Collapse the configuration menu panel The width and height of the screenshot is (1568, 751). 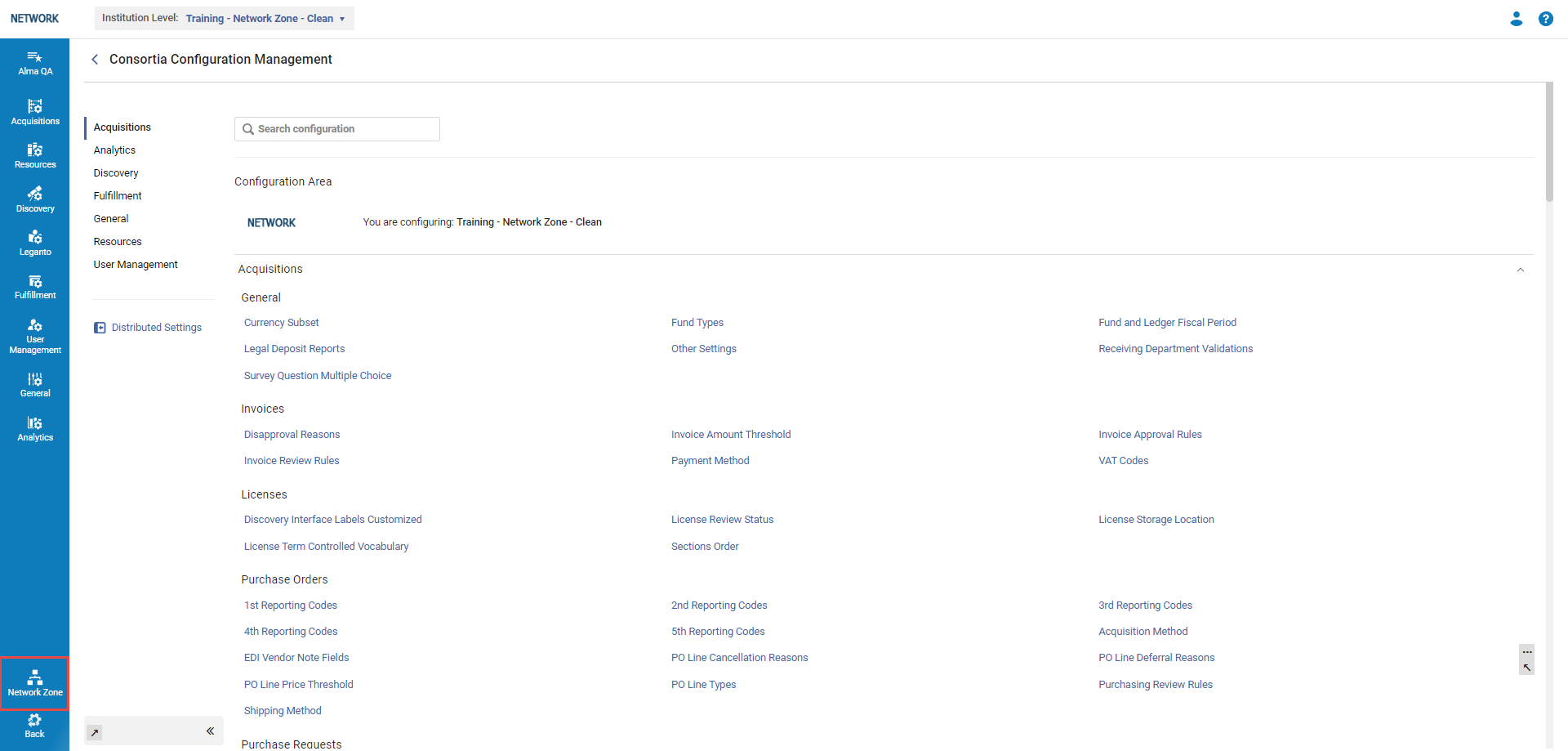click(x=210, y=731)
